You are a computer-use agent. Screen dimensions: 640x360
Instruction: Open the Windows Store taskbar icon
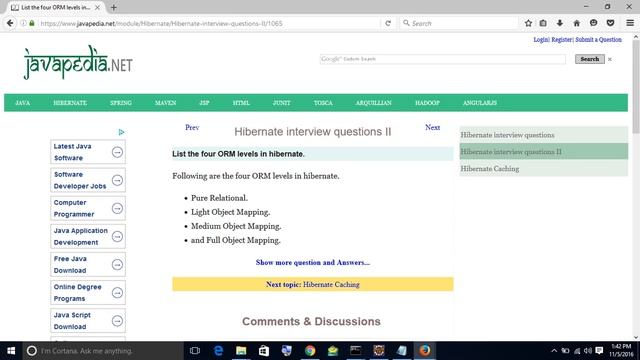click(264, 351)
